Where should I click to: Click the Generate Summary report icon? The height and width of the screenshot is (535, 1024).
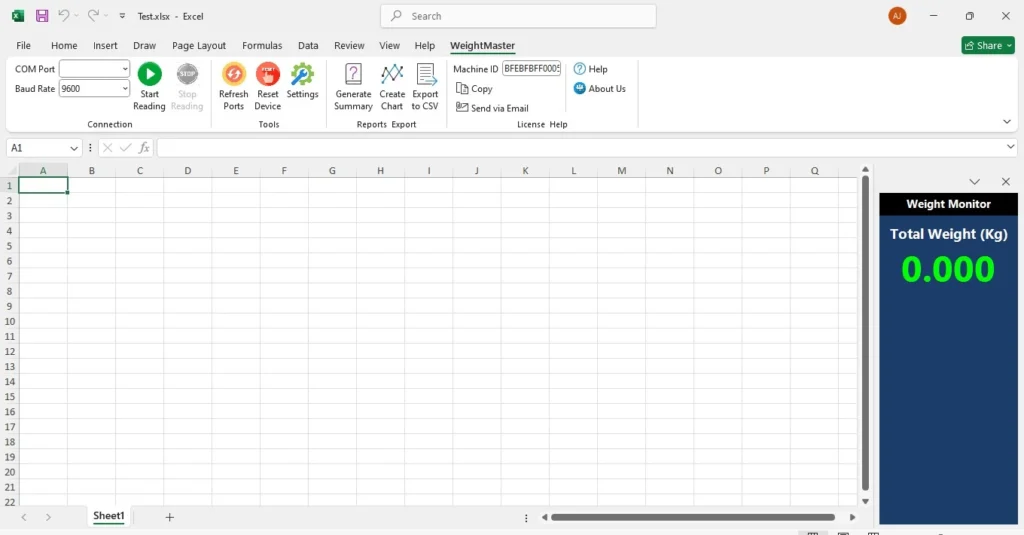[x=353, y=74]
